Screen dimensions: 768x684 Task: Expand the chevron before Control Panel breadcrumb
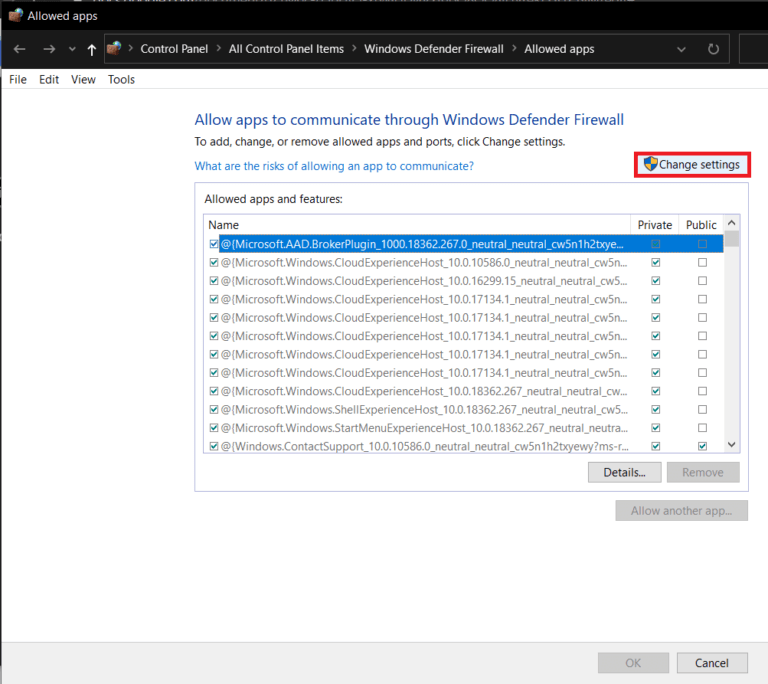pyautogui.click(x=131, y=49)
